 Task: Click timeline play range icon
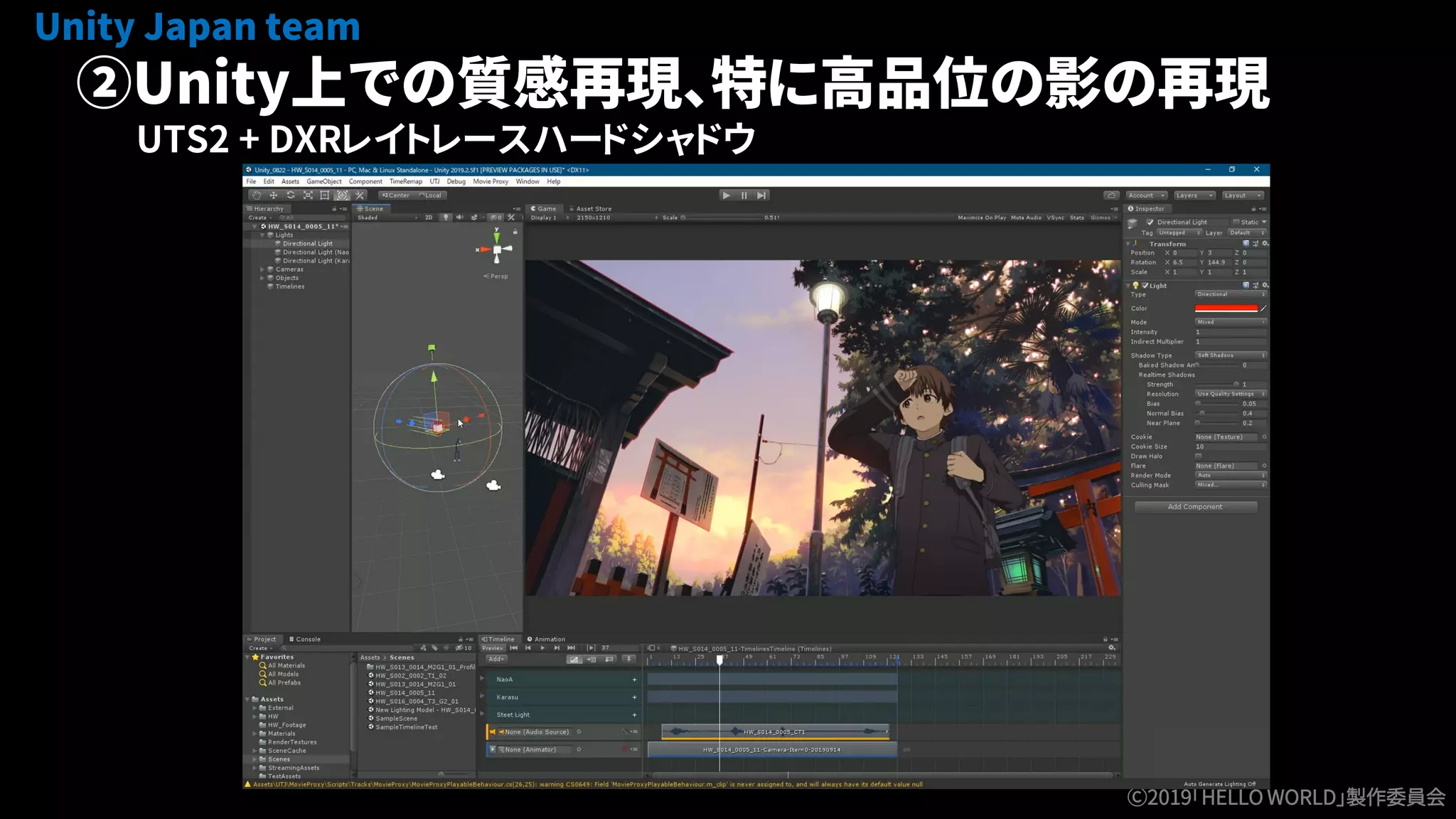[x=590, y=648]
